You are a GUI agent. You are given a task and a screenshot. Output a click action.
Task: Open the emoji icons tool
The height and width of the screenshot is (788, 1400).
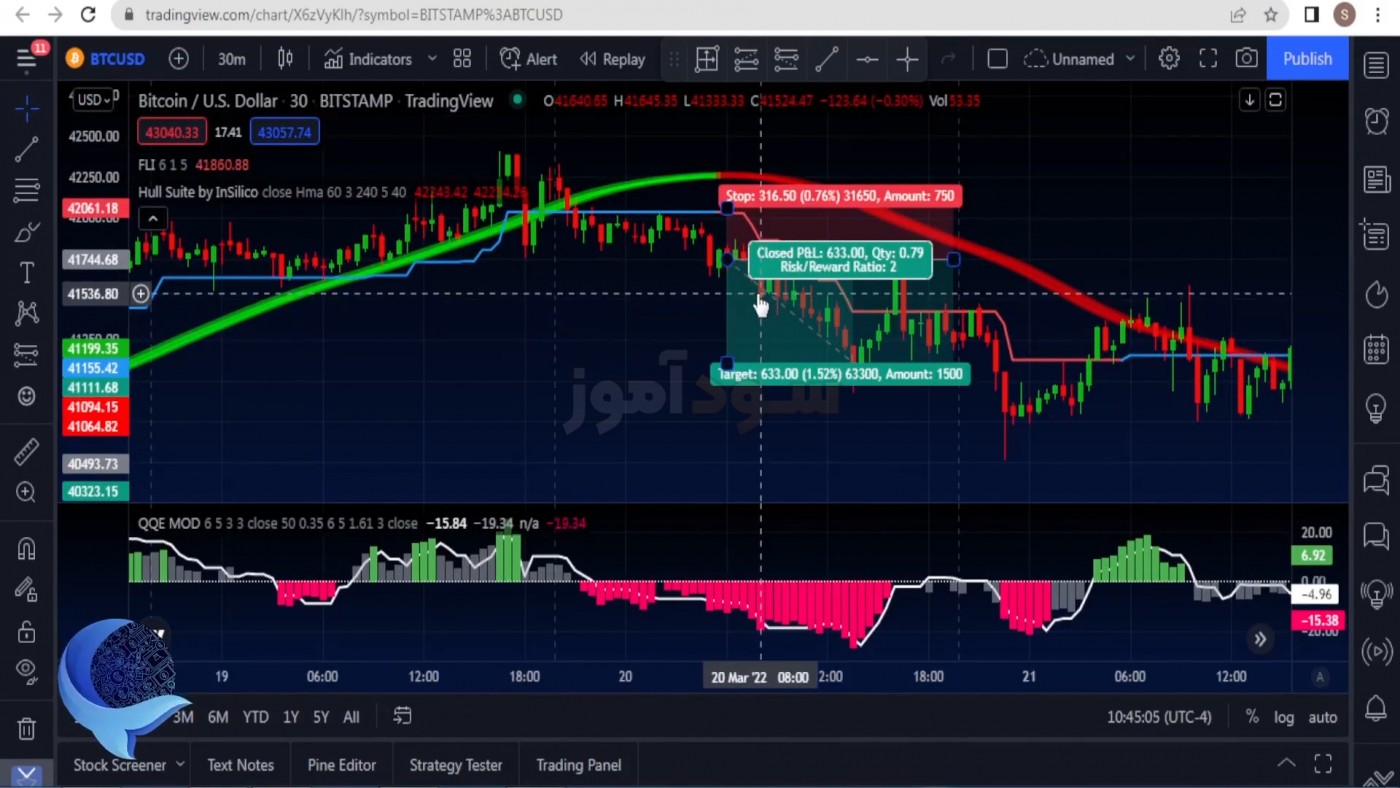point(27,396)
